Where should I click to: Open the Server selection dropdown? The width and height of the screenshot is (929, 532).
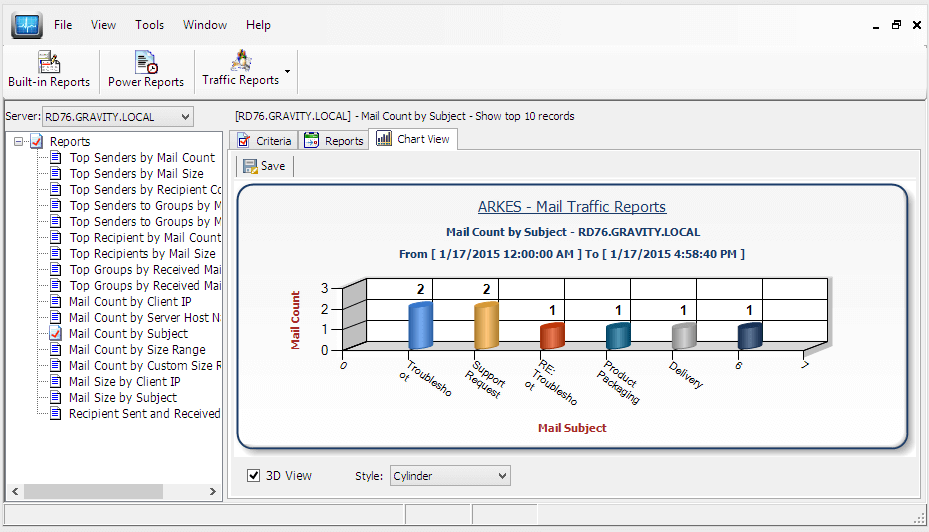[x=185, y=117]
